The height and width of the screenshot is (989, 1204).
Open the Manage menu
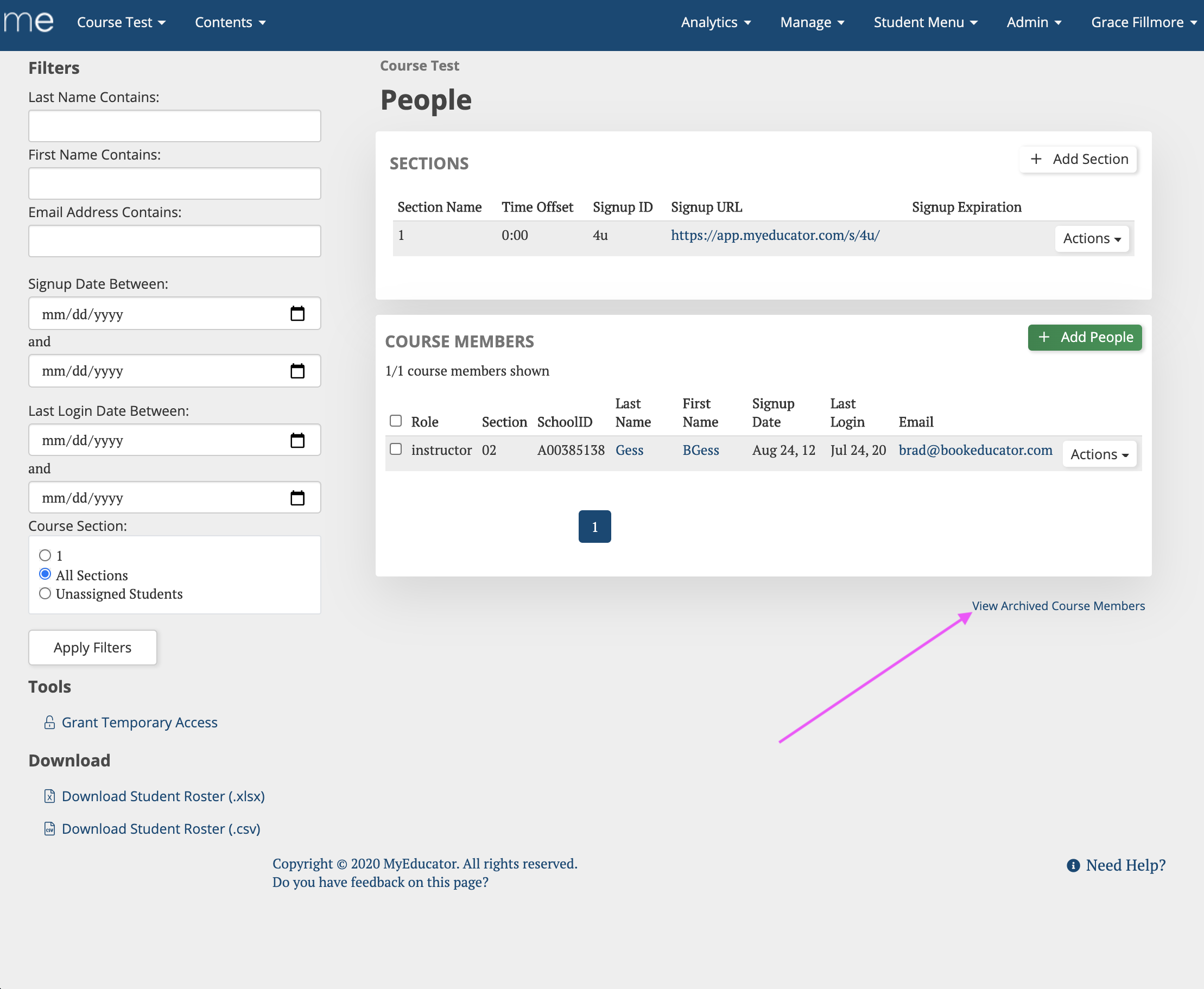[x=812, y=22]
